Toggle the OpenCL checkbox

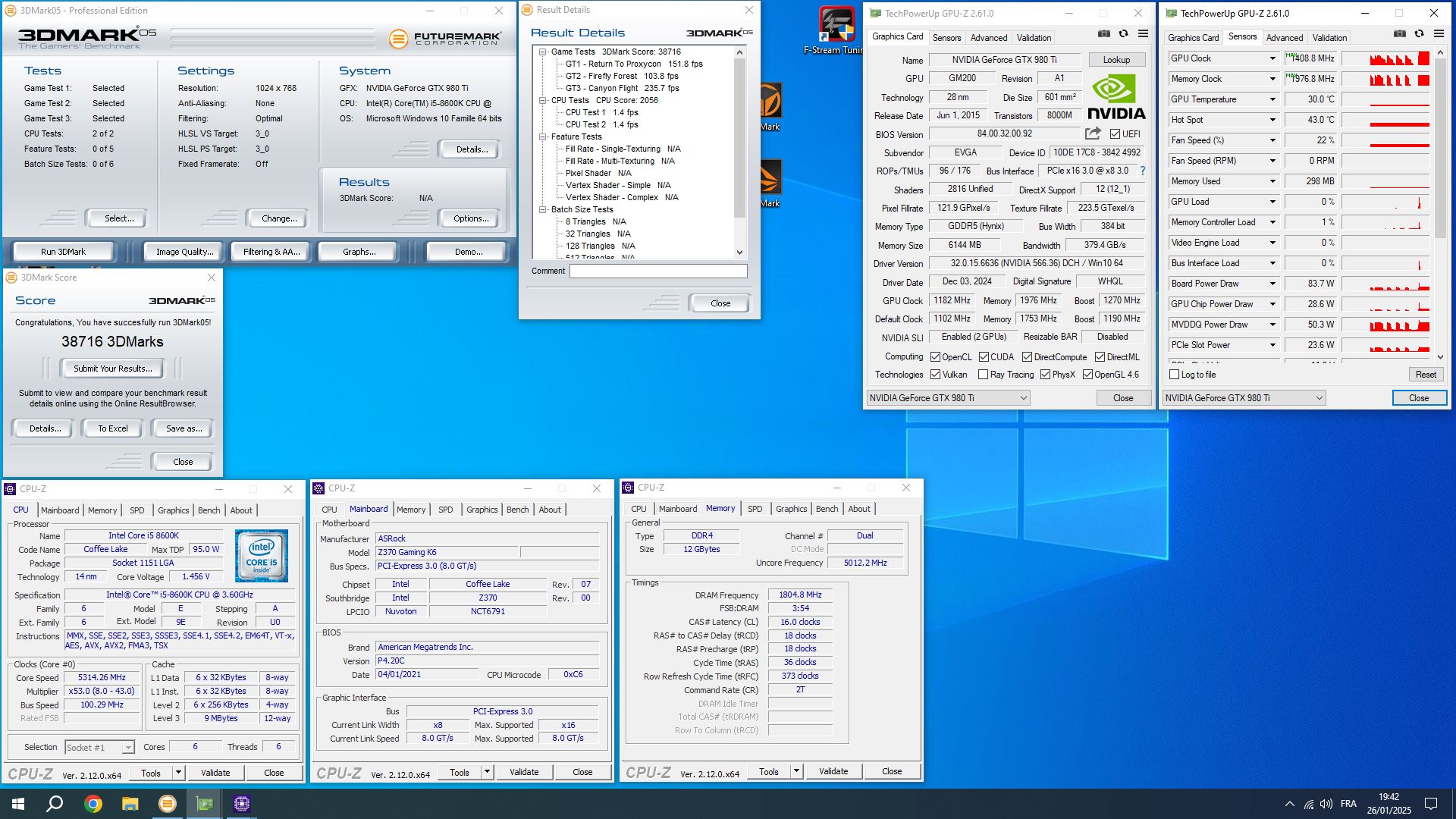(935, 357)
